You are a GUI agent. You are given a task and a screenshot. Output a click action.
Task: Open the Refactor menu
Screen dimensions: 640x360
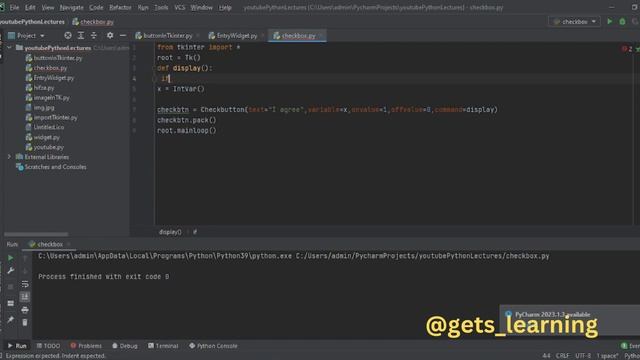(120, 7)
